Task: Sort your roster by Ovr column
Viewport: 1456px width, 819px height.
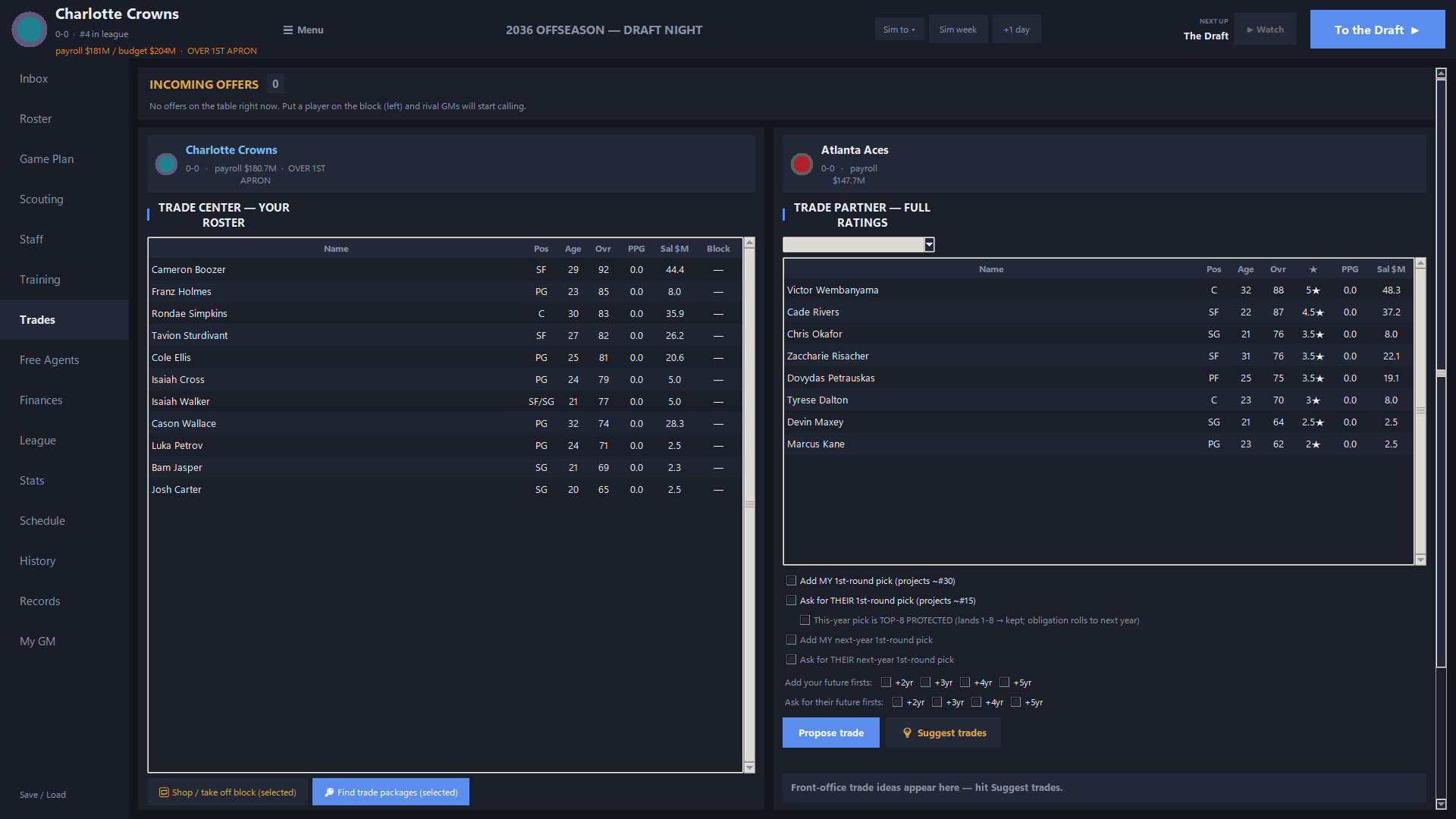Action: (x=603, y=249)
